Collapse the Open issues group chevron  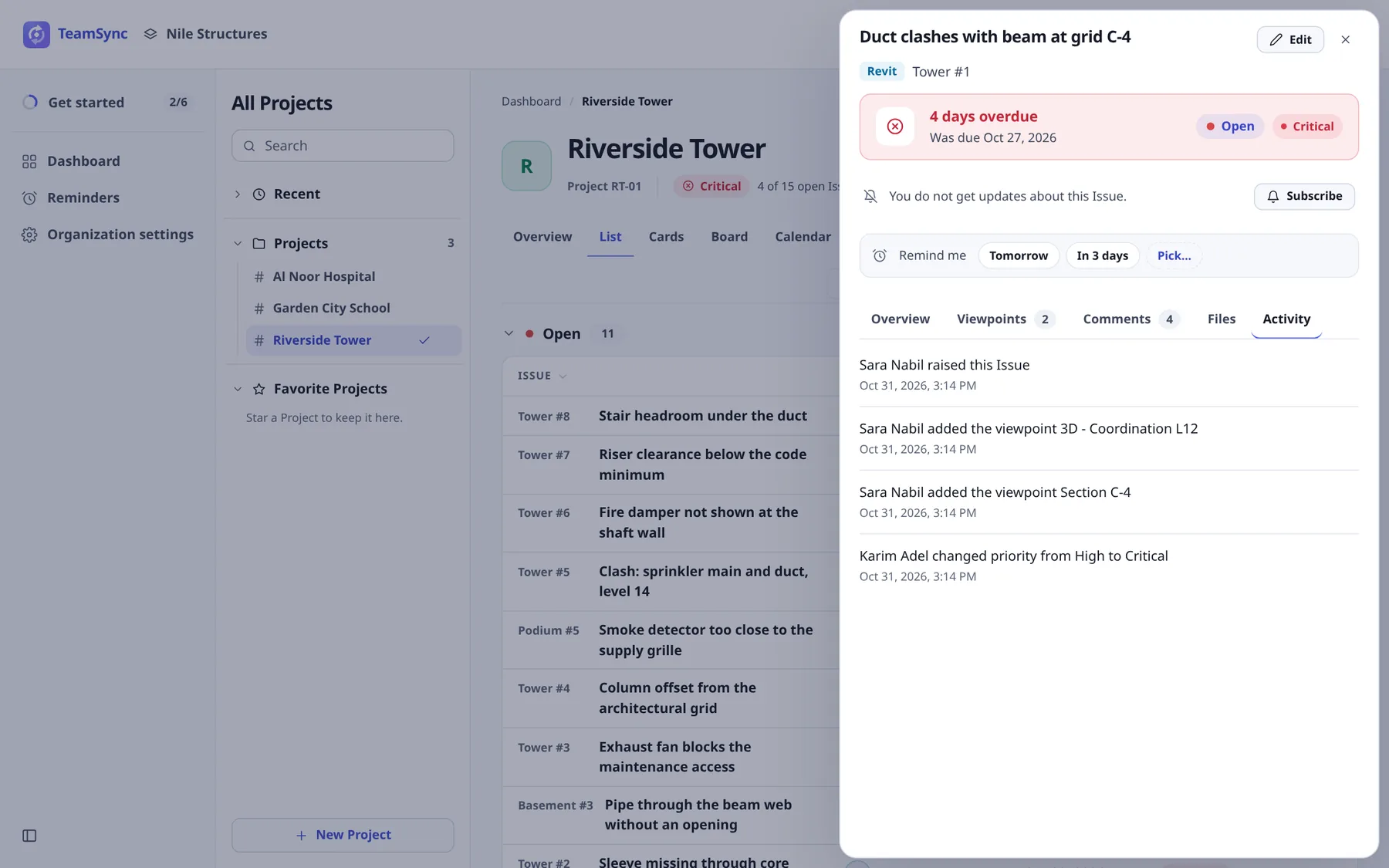[509, 333]
